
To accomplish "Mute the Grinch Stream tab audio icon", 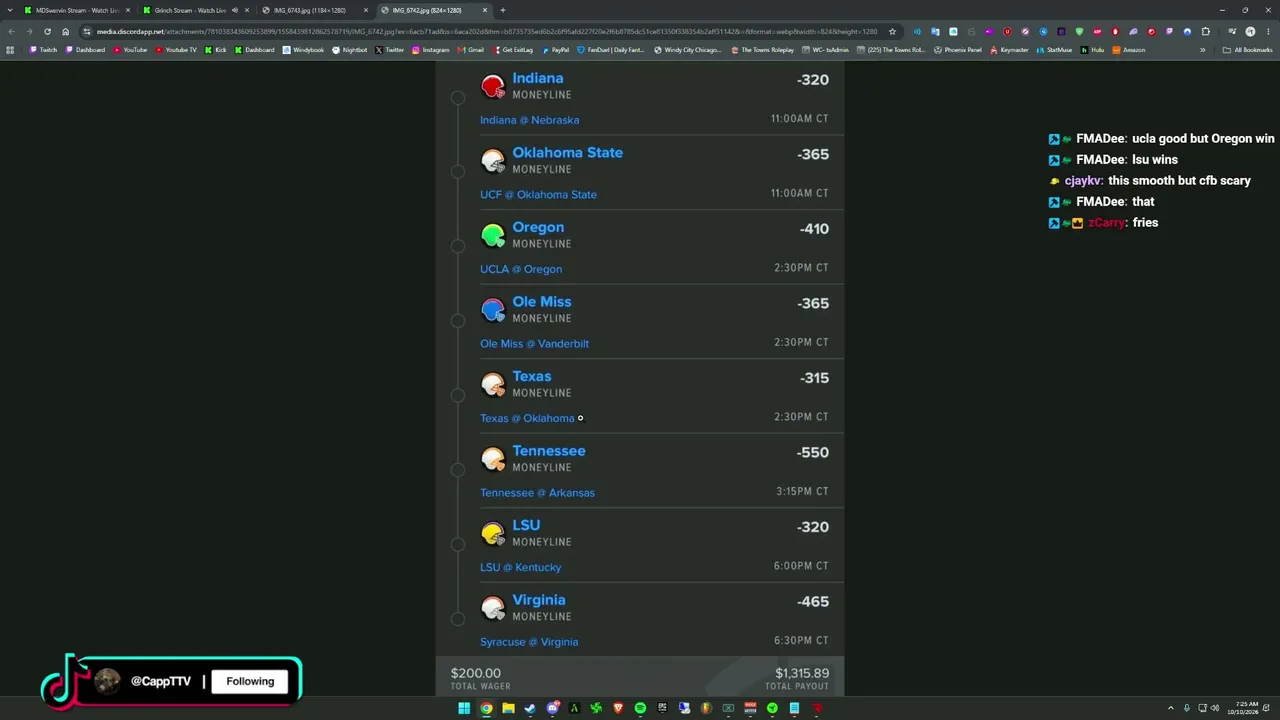I will click(234, 10).
